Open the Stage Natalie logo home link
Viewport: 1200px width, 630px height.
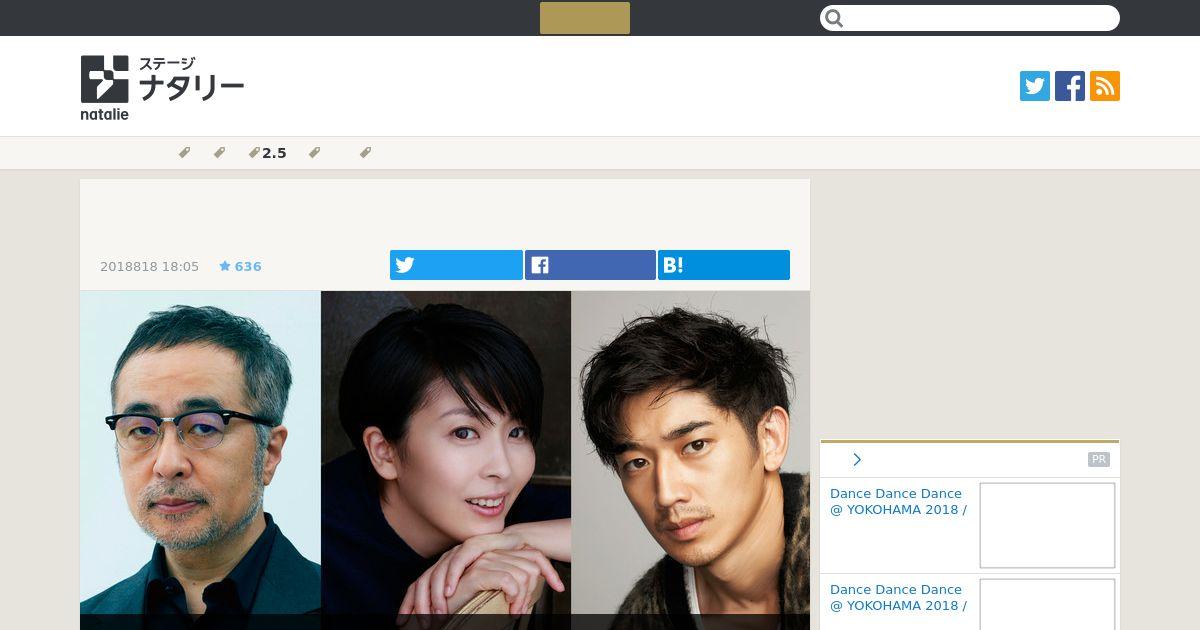coord(162,87)
